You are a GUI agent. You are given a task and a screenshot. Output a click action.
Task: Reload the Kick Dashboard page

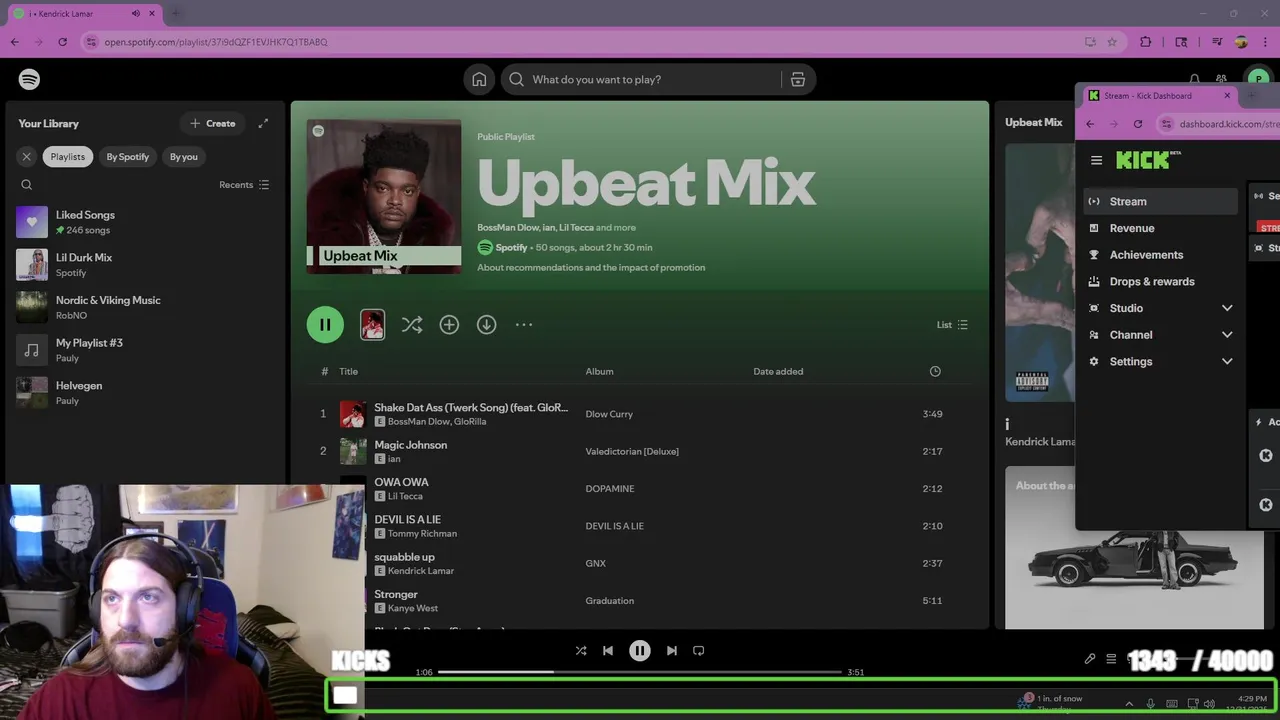1137,124
